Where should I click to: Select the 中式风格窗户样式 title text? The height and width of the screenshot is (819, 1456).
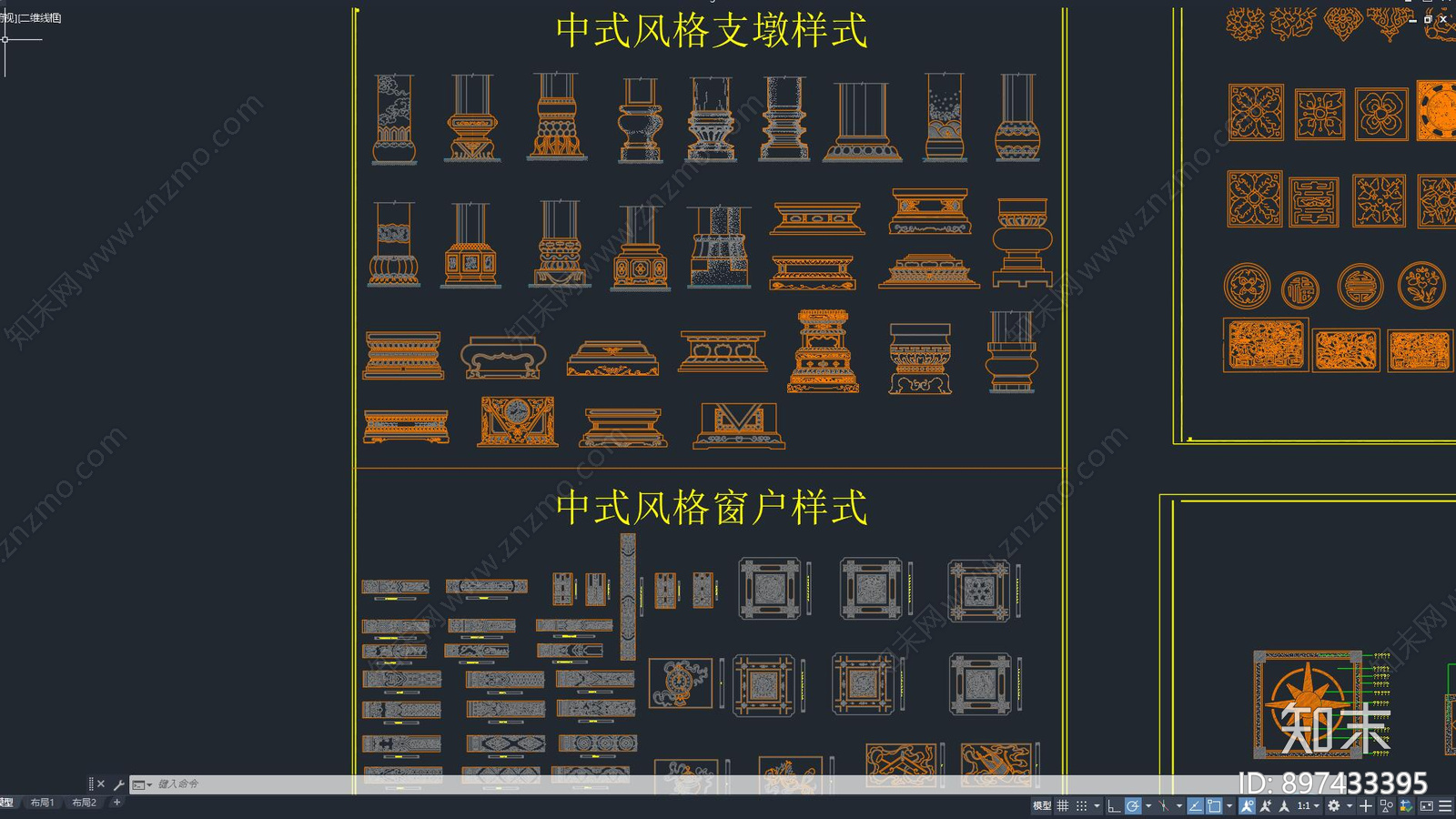(712, 507)
